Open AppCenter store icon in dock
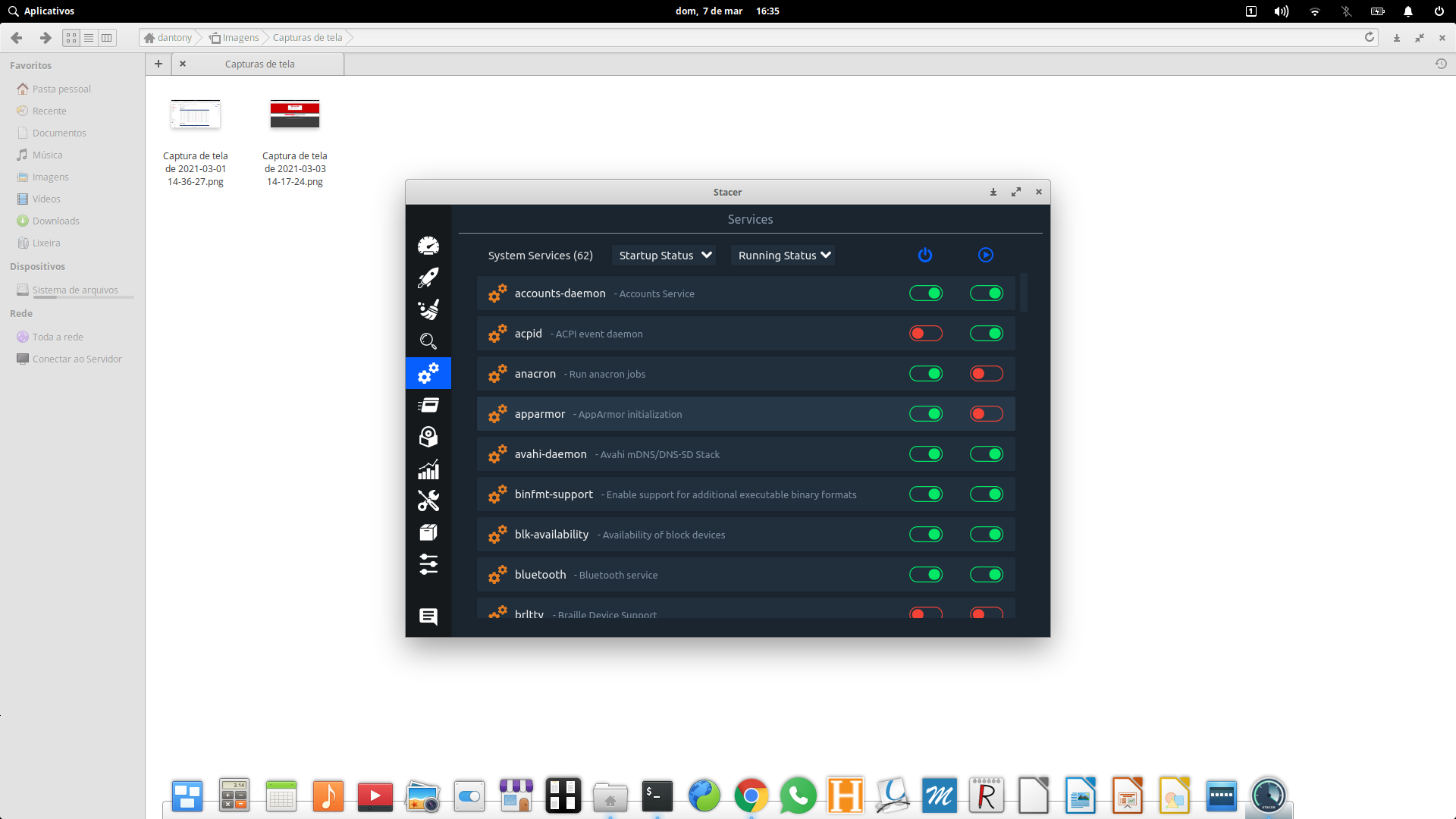Viewport: 1456px width, 819px height. [x=516, y=795]
